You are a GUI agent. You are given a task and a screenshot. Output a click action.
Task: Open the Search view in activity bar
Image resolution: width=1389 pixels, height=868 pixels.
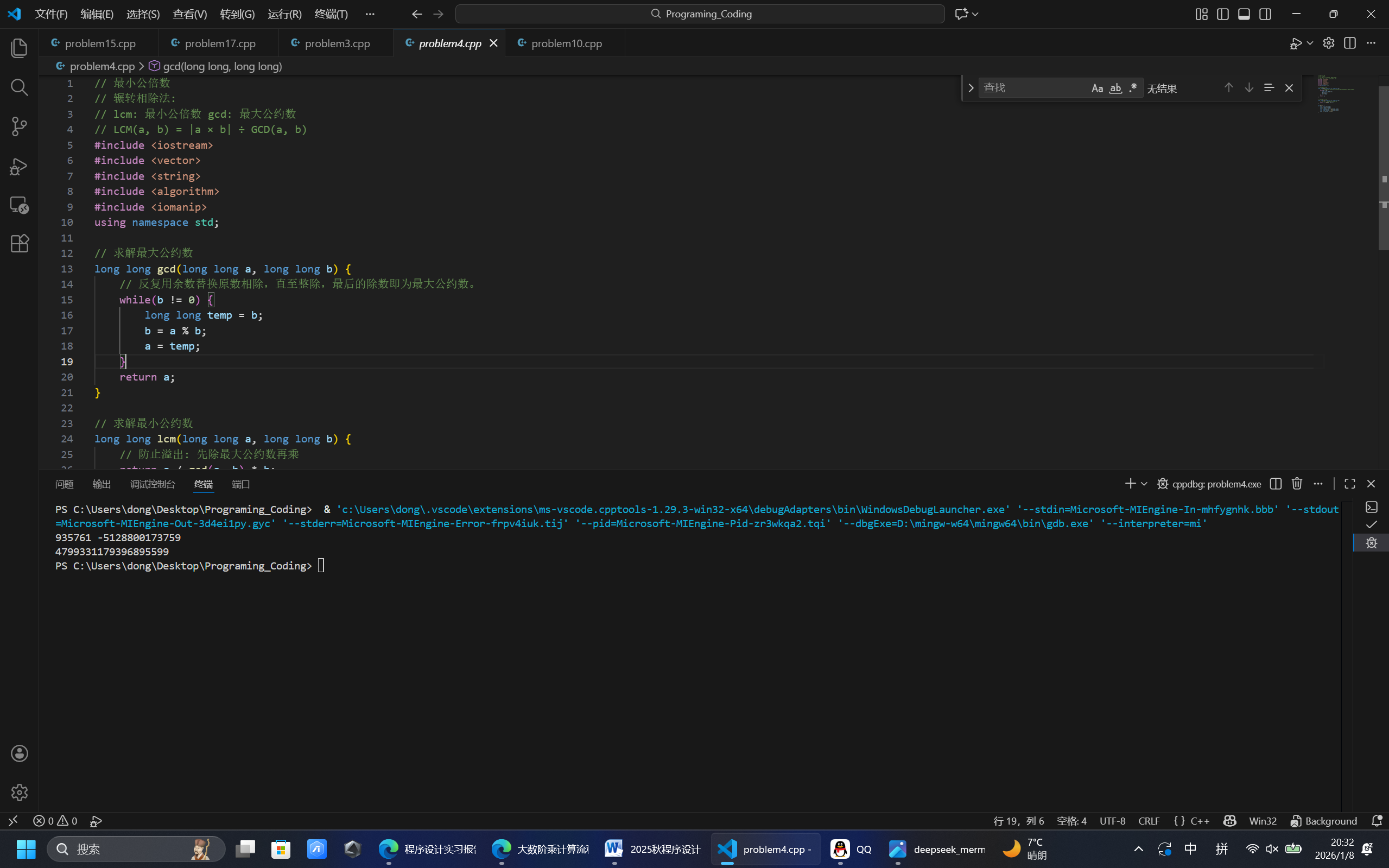pyautogui.click(x=19, y=87)
